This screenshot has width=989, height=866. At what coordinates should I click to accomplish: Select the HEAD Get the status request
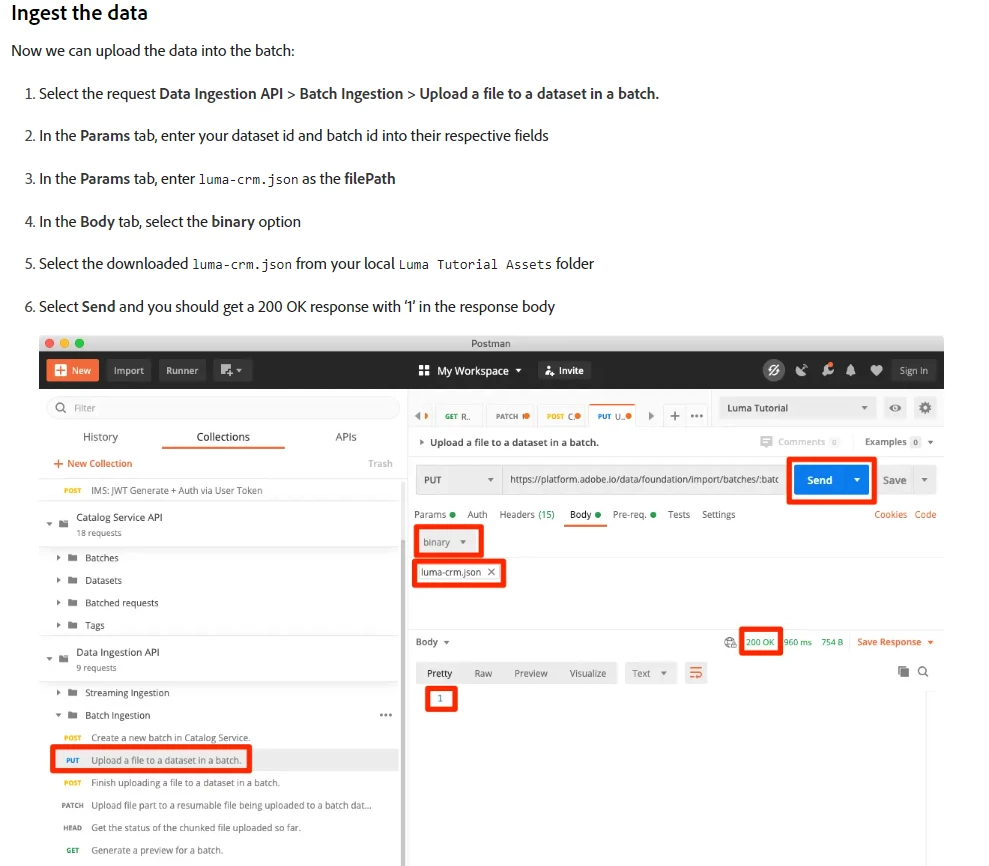point(196,828)
